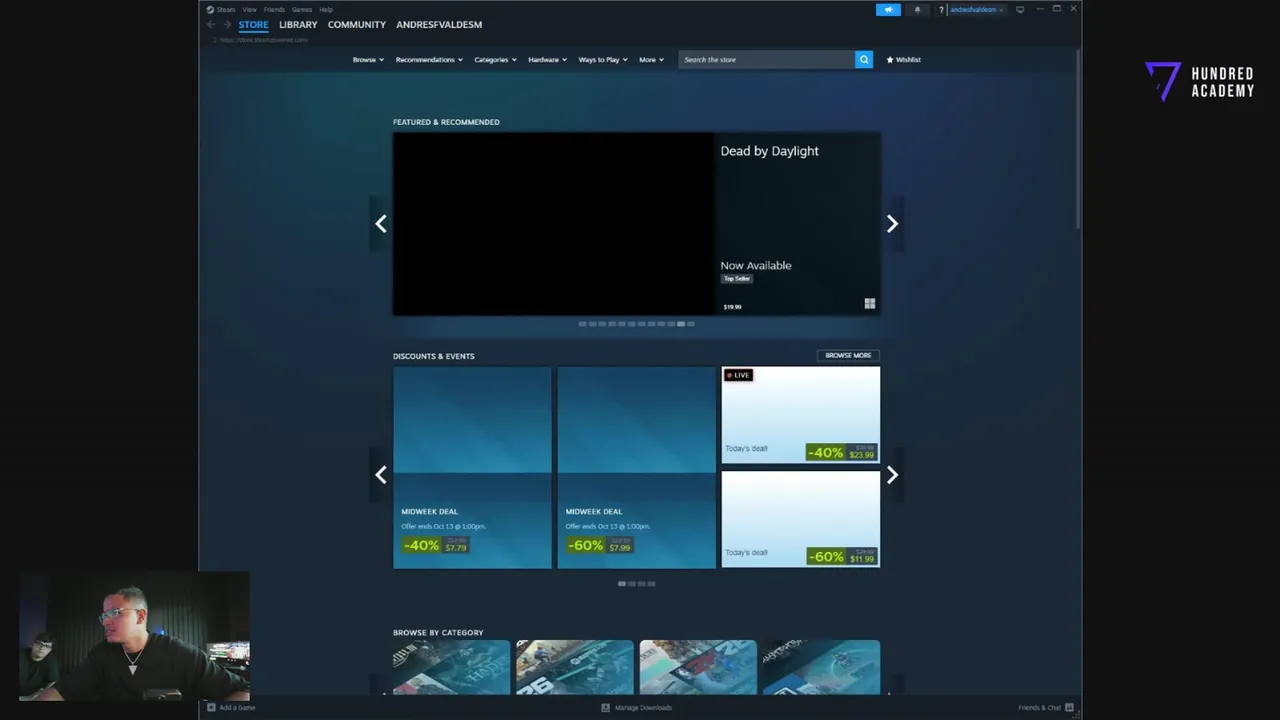Switch to the STORE tab

point(253,24)
